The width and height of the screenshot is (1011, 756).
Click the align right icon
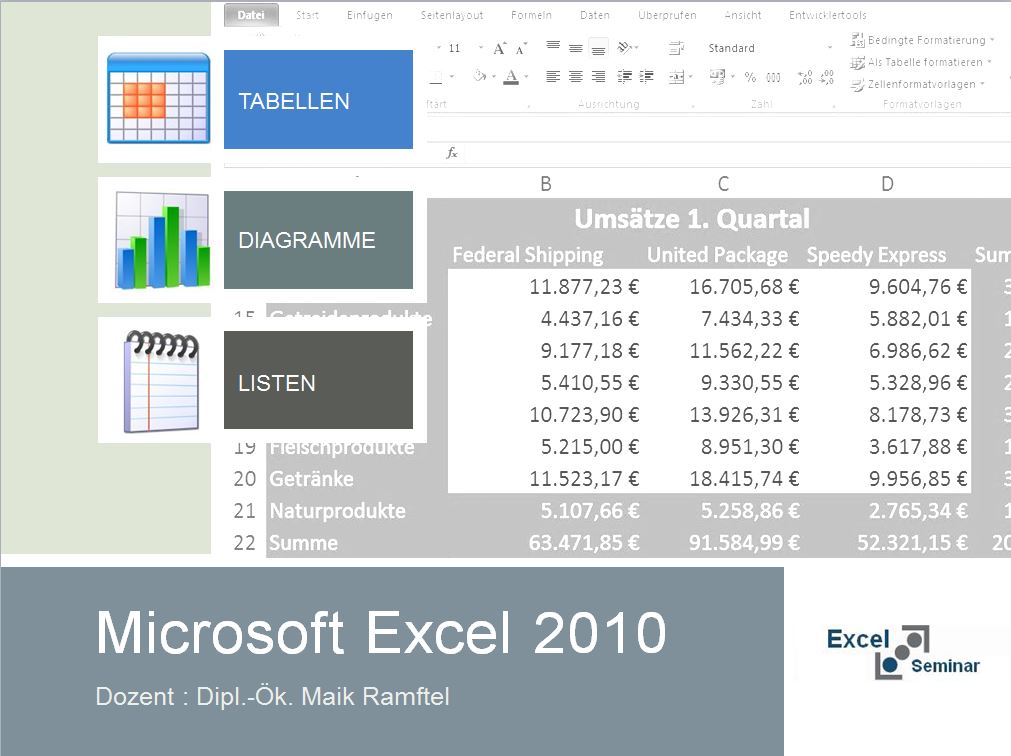(x=598, y=77)
